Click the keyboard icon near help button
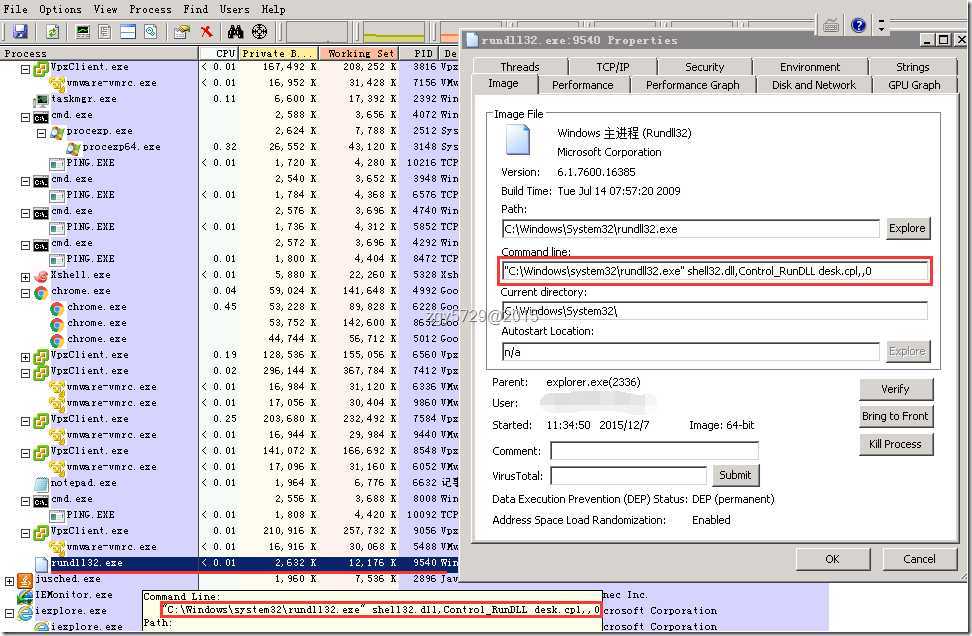Viewport: 972px width, 636px height. [831, 25]
